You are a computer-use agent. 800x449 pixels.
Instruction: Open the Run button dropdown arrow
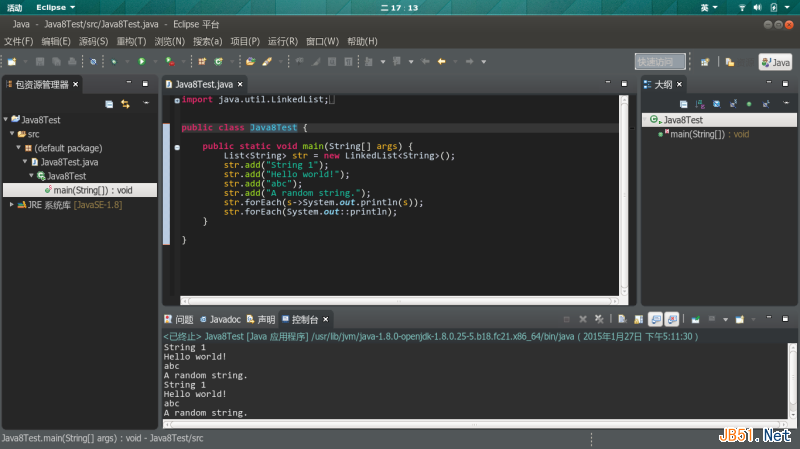pyautogui.click(x=153, y=62)
